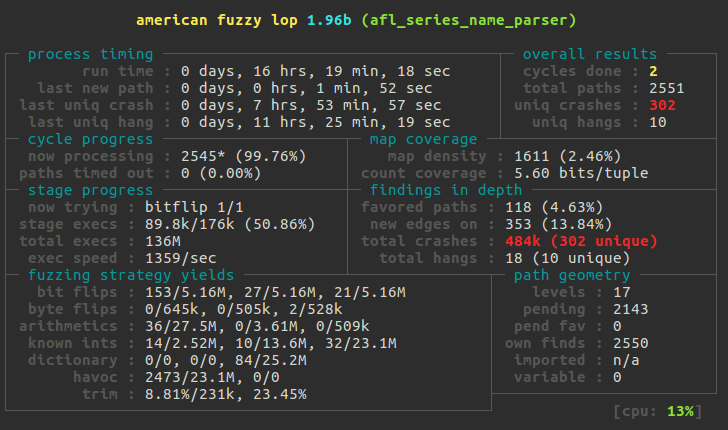Click the 'run time' label
Viewport: 728px width, 430px height.
pos(117,72)
